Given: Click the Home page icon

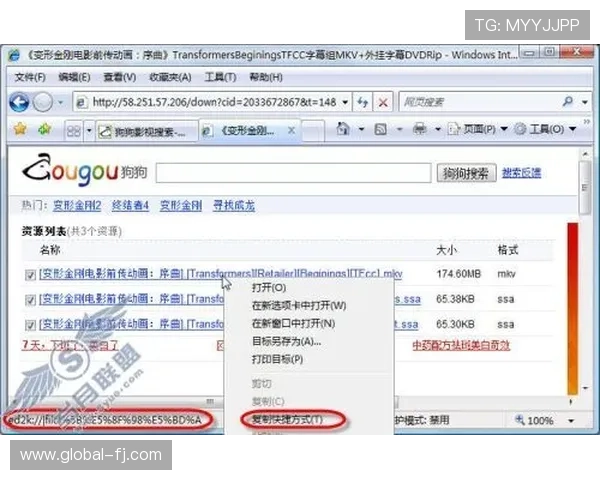Looking at the screenshot, I should point(343,129).
